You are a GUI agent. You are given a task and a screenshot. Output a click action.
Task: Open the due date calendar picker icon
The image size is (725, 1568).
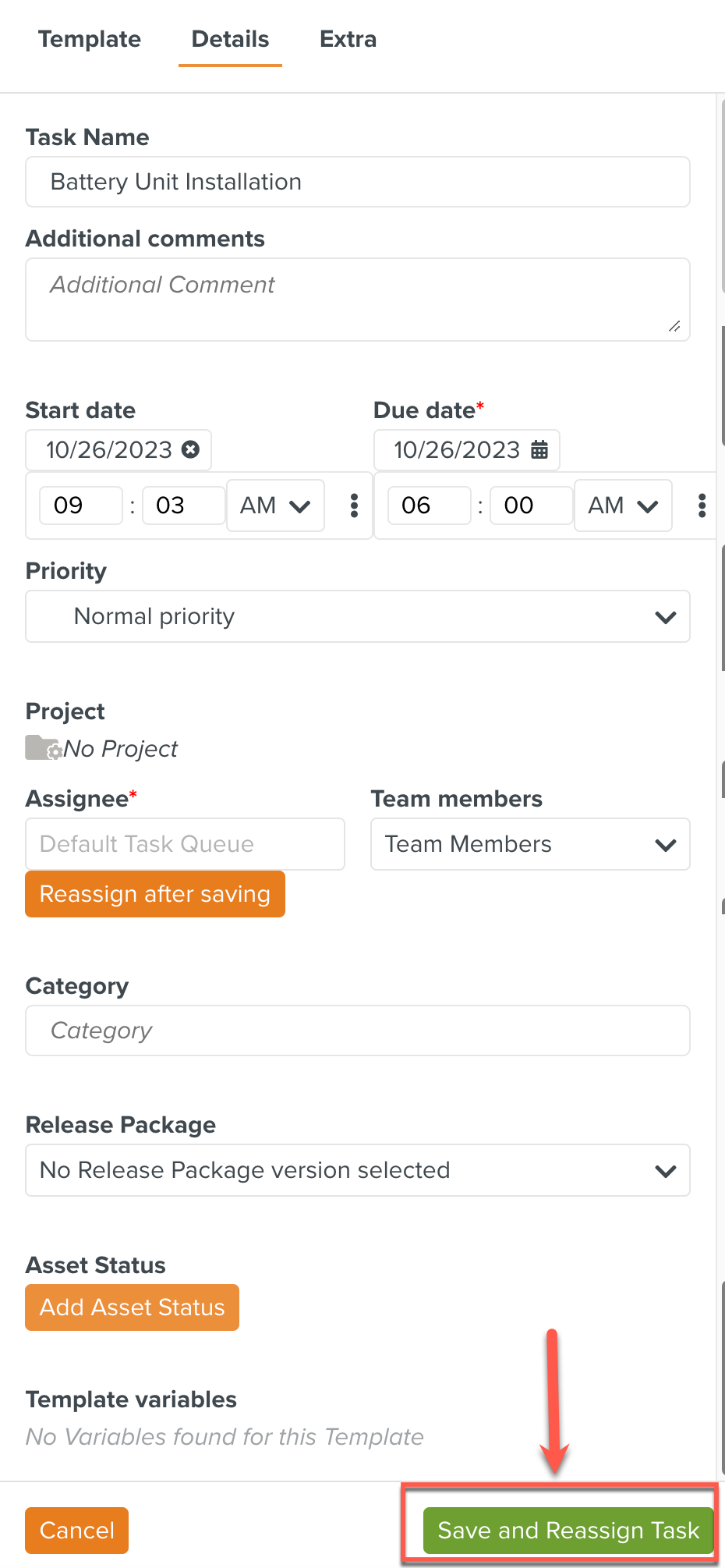[x=539, y=449]
